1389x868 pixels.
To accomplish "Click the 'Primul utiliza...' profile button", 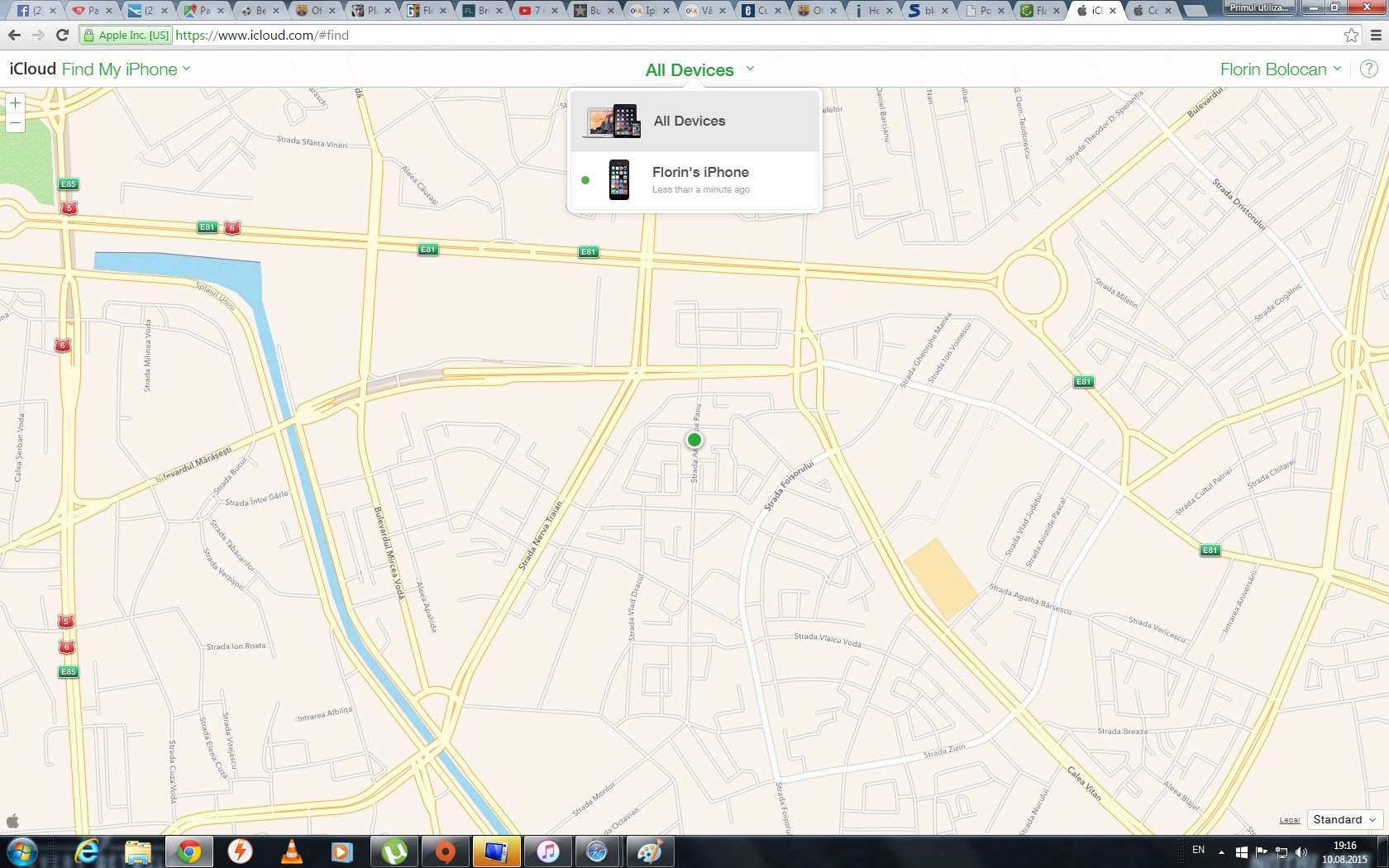I will click(1260, 7).
